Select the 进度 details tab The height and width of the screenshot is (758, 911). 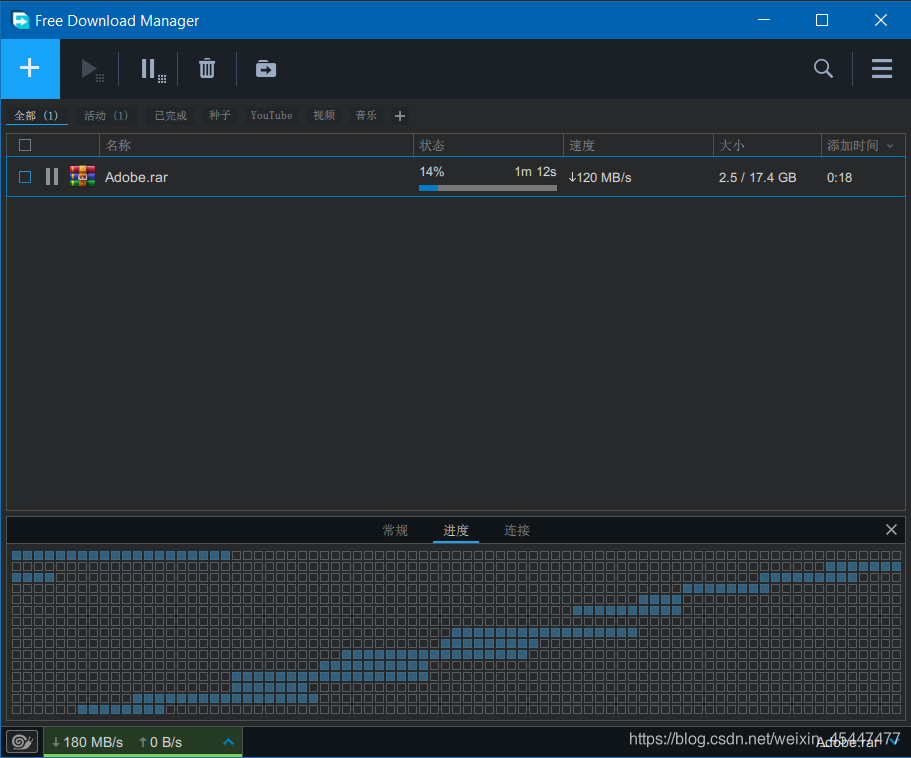coord(456,530)
